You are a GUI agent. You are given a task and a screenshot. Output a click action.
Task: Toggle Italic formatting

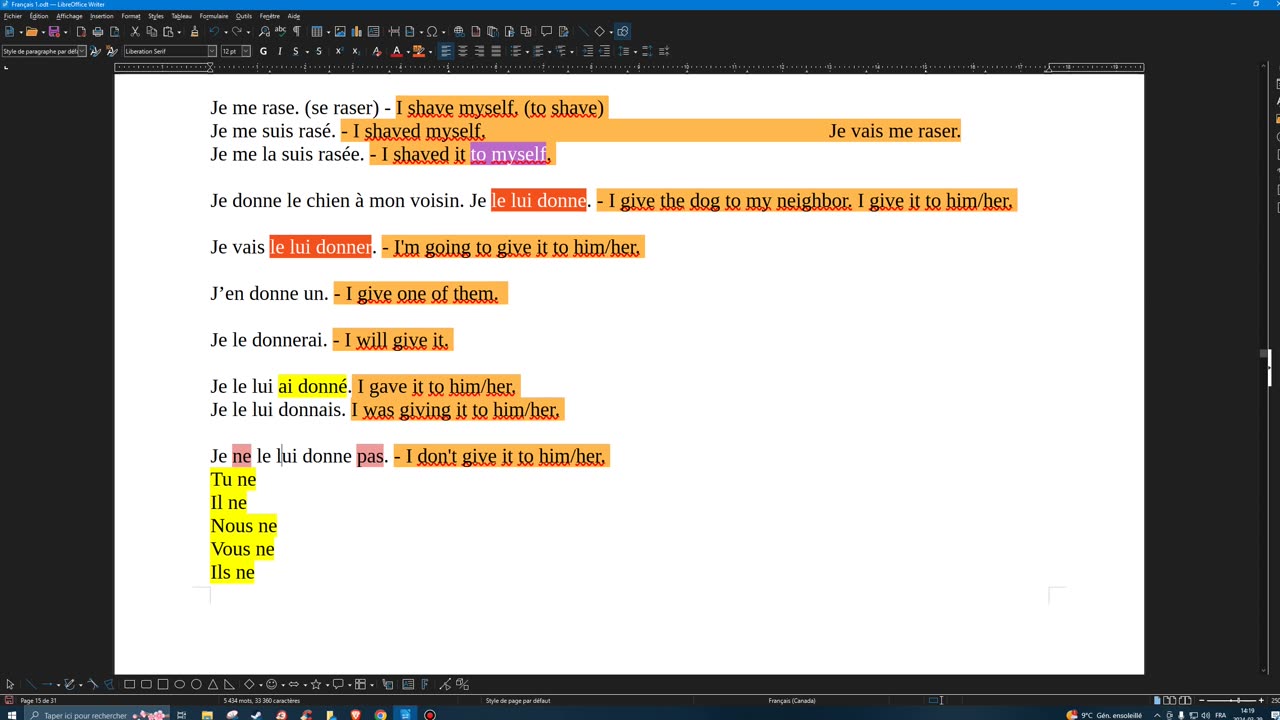[279, 51]
